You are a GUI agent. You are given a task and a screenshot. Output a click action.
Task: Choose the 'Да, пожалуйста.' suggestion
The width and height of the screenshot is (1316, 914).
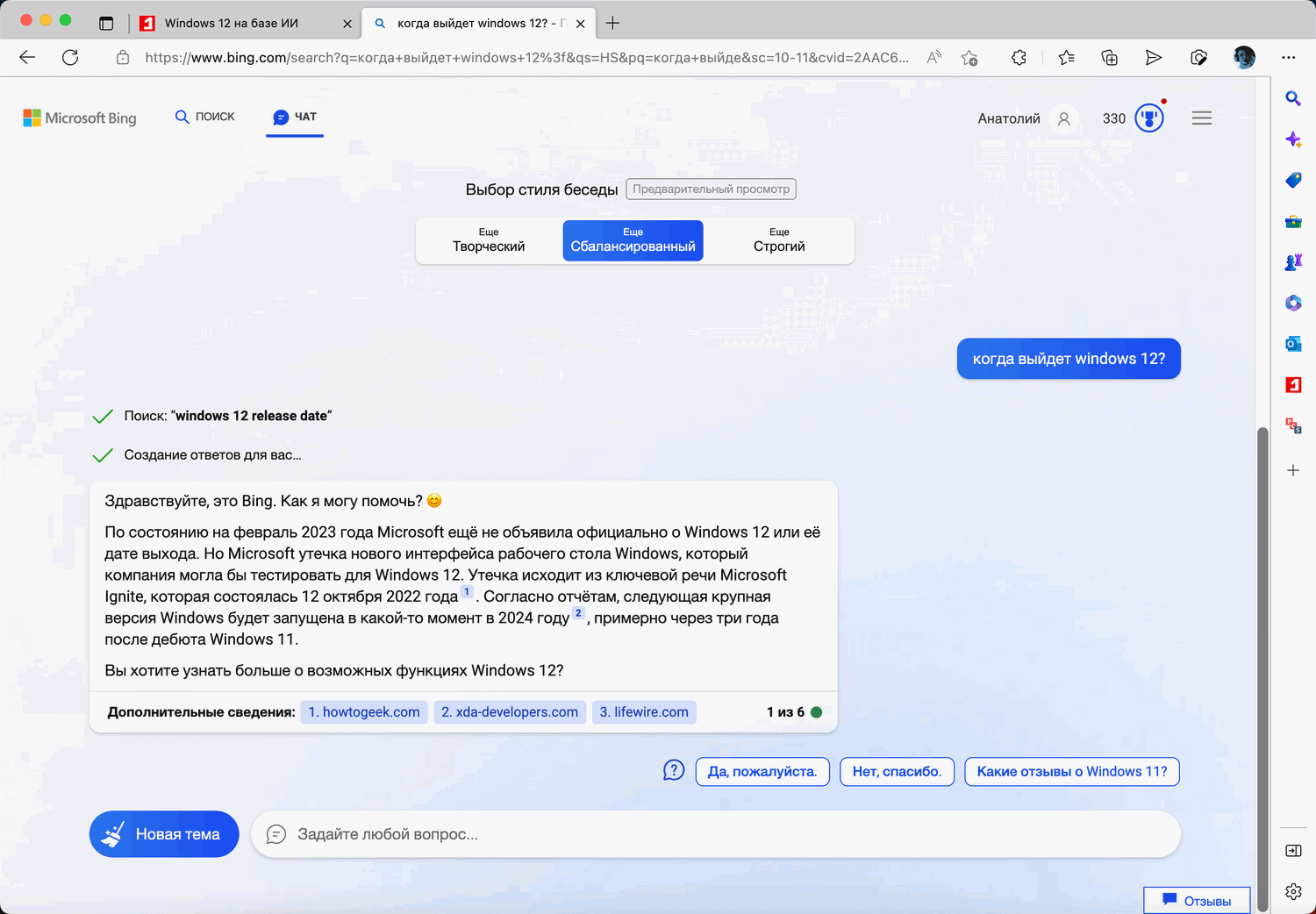762,772
